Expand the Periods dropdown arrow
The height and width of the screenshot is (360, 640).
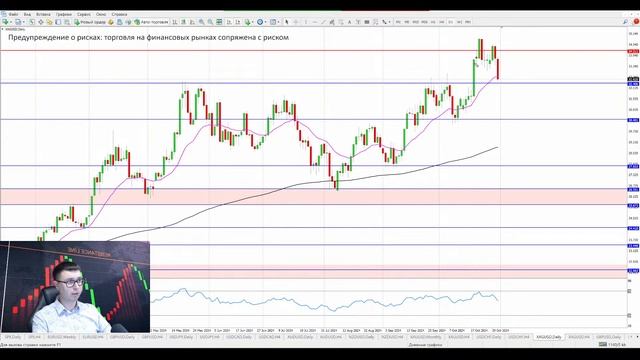tap(265, 22)
